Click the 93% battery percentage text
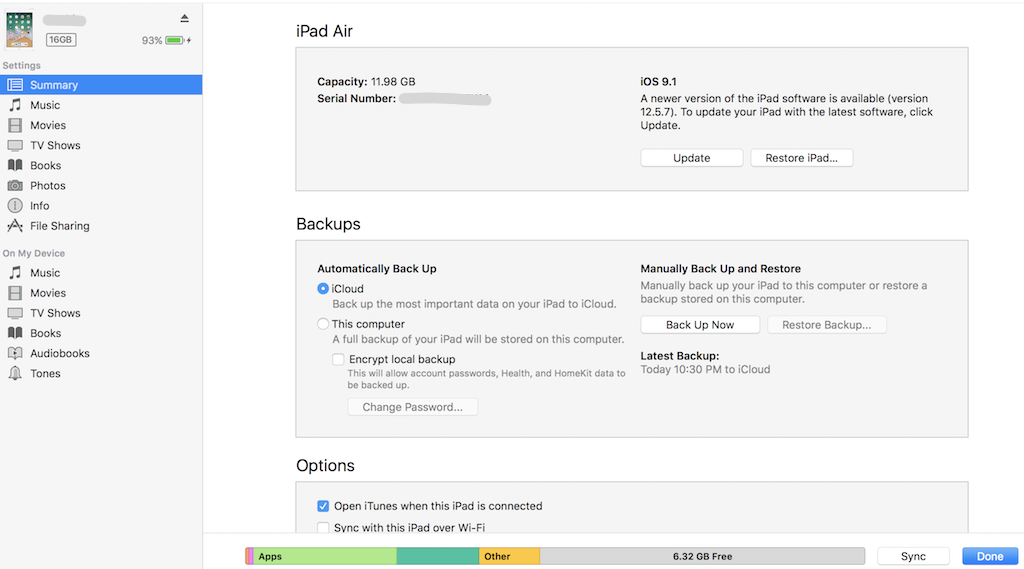 point(152,41)
